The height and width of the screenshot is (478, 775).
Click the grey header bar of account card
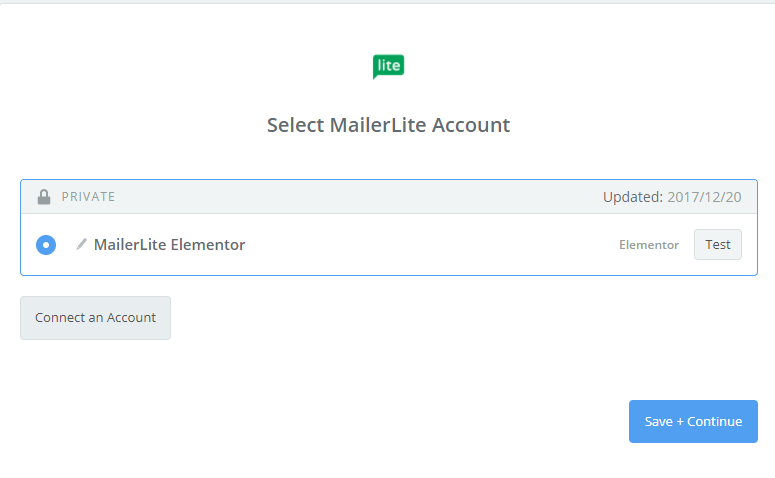pyautogui.click(x=350, y=197)
